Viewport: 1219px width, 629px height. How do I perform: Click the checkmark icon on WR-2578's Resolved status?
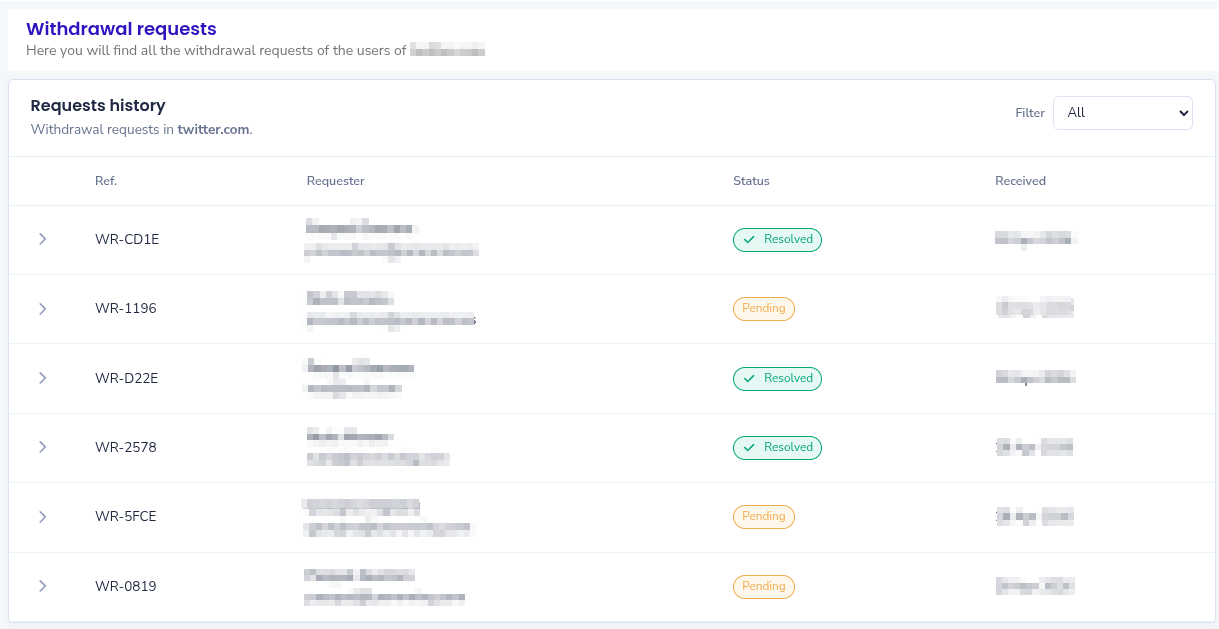(x=748, y=447)
